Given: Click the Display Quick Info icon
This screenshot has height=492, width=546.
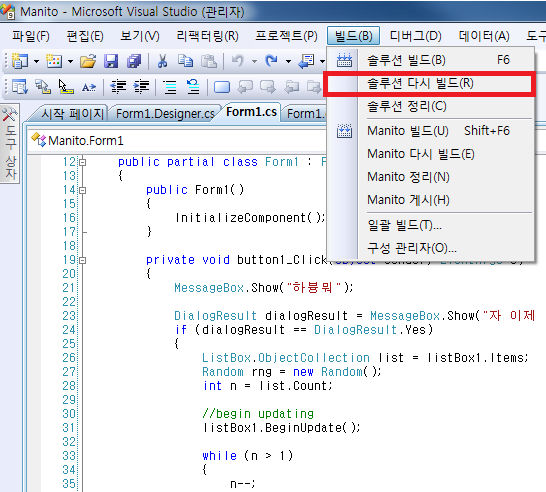Looking at the screenshot, I should click(x=65, y=87).
